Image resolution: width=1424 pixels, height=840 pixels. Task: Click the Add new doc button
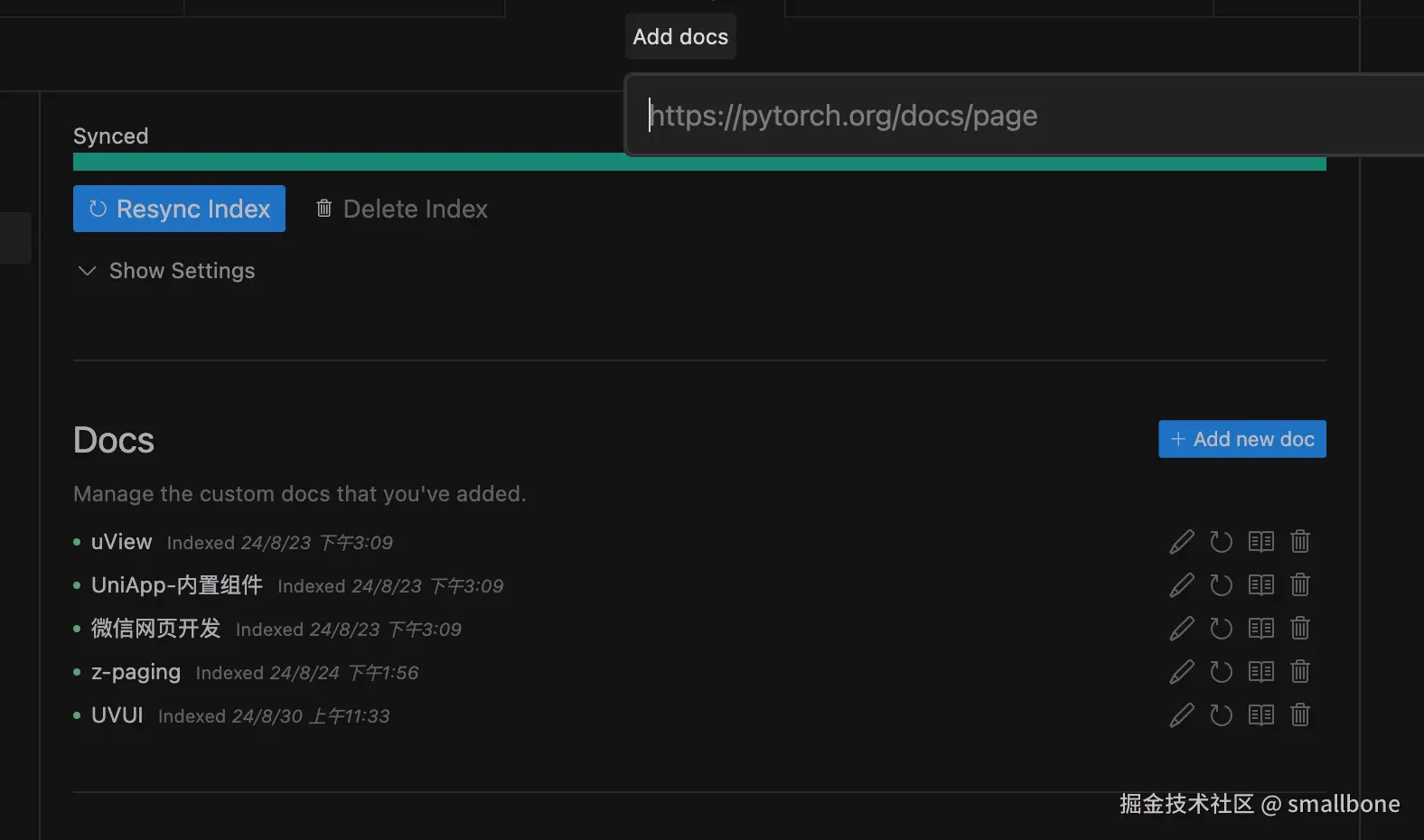tap(1241, 439)
